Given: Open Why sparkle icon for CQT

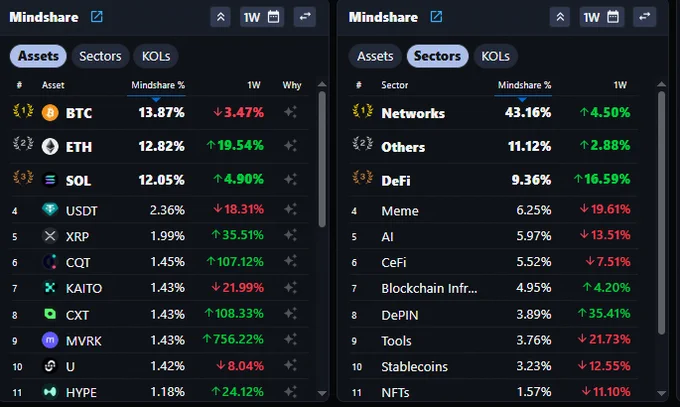Looking at the screenshot, I should (291, 262).
